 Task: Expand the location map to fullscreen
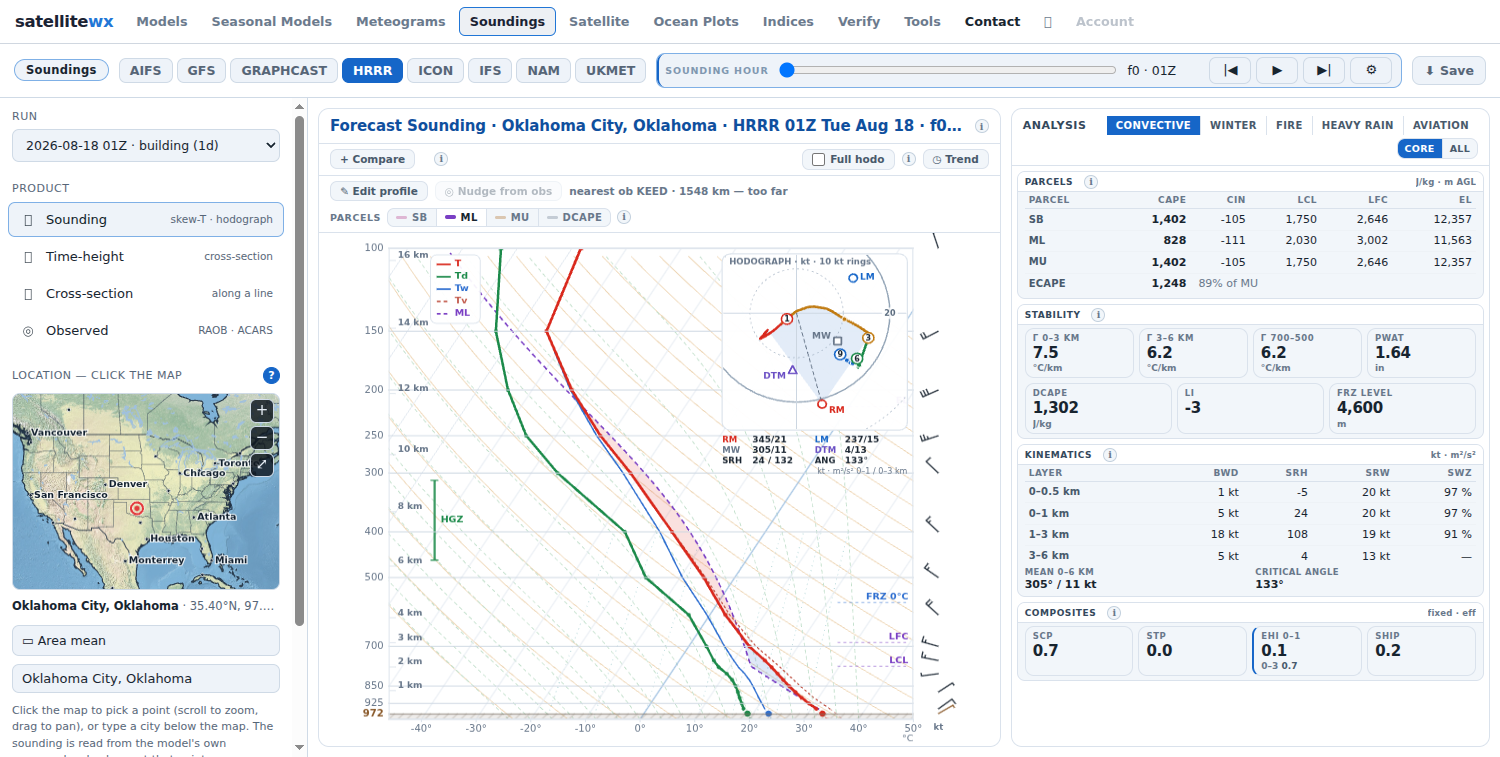pos(261,465)
